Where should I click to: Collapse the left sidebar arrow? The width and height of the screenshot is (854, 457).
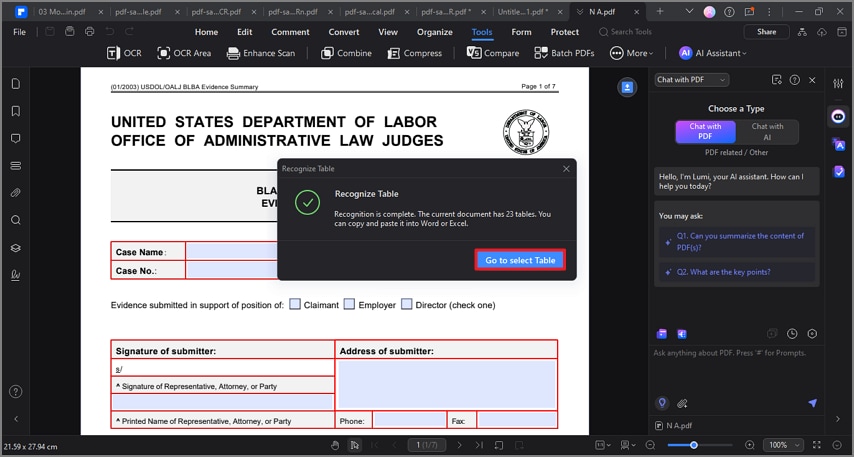[x=16, y=419]
